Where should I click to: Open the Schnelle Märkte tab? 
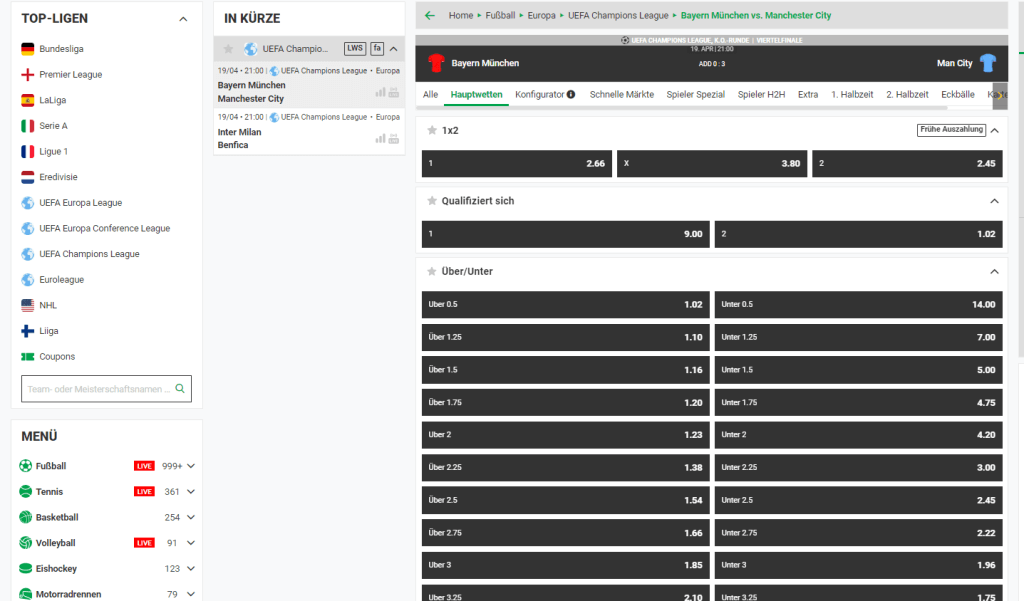(622, 94)
